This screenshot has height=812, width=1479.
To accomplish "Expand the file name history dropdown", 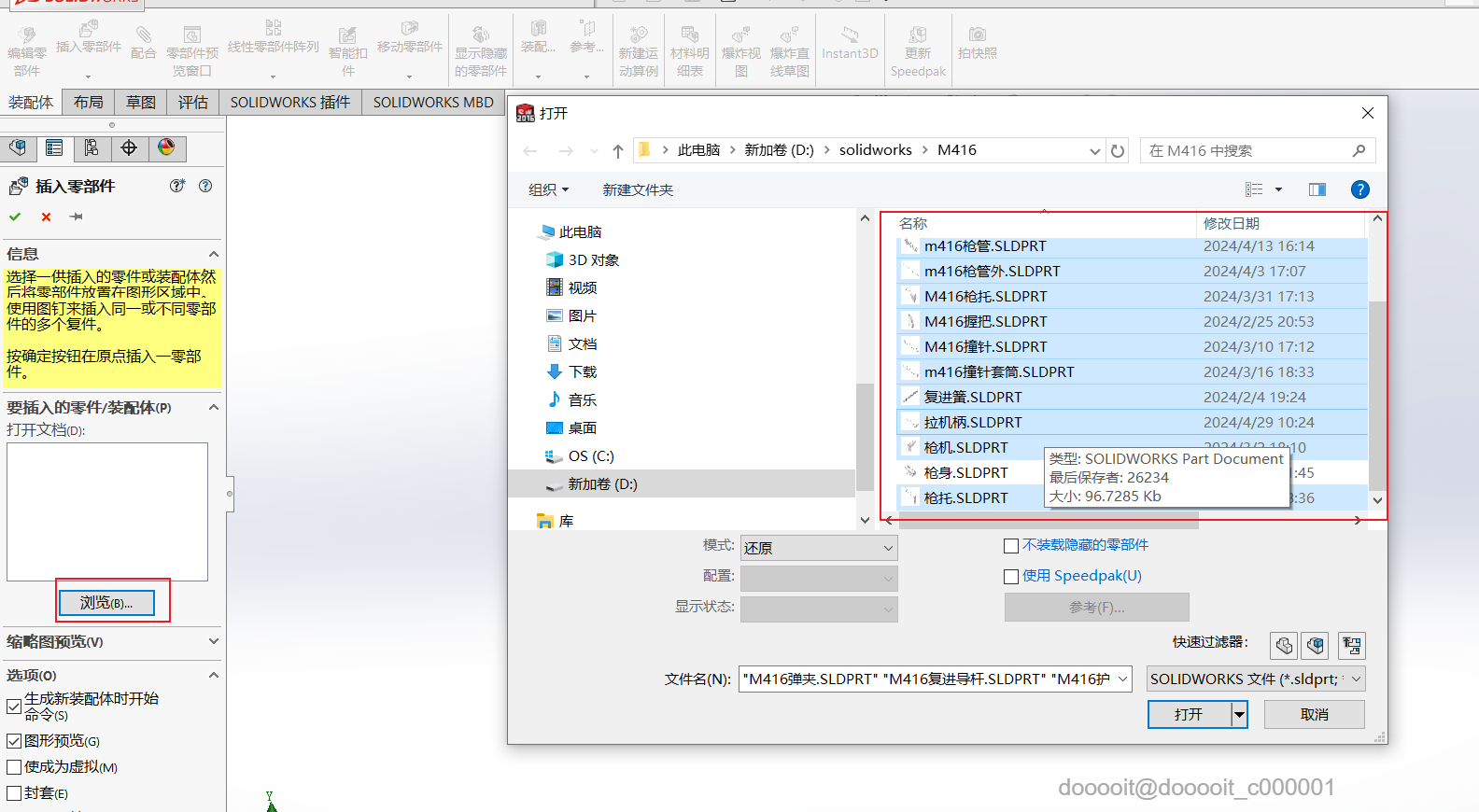I will [x=1122, y=679].
